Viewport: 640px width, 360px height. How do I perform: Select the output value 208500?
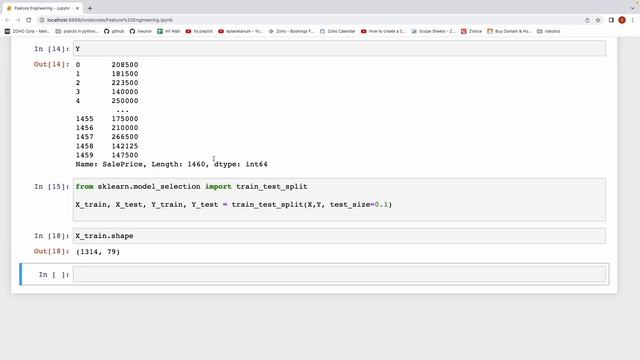(x=125, y=64)
